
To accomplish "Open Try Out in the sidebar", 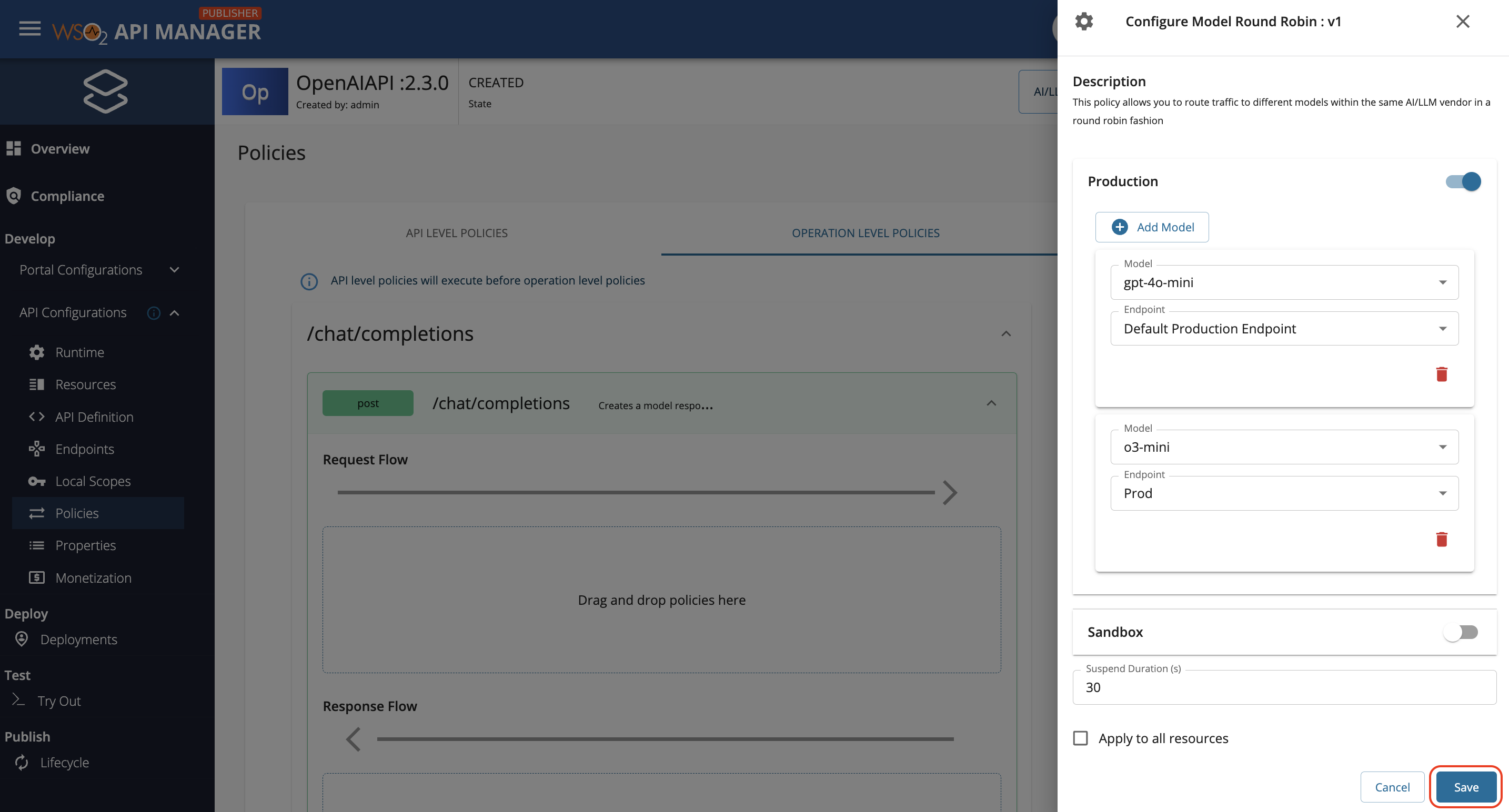I will [59, 702].
